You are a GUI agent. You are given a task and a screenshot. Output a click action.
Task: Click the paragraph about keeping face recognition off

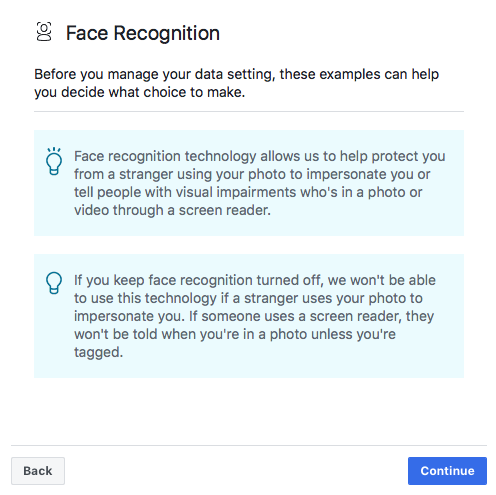pyautogui.click(x=255, y=316)
